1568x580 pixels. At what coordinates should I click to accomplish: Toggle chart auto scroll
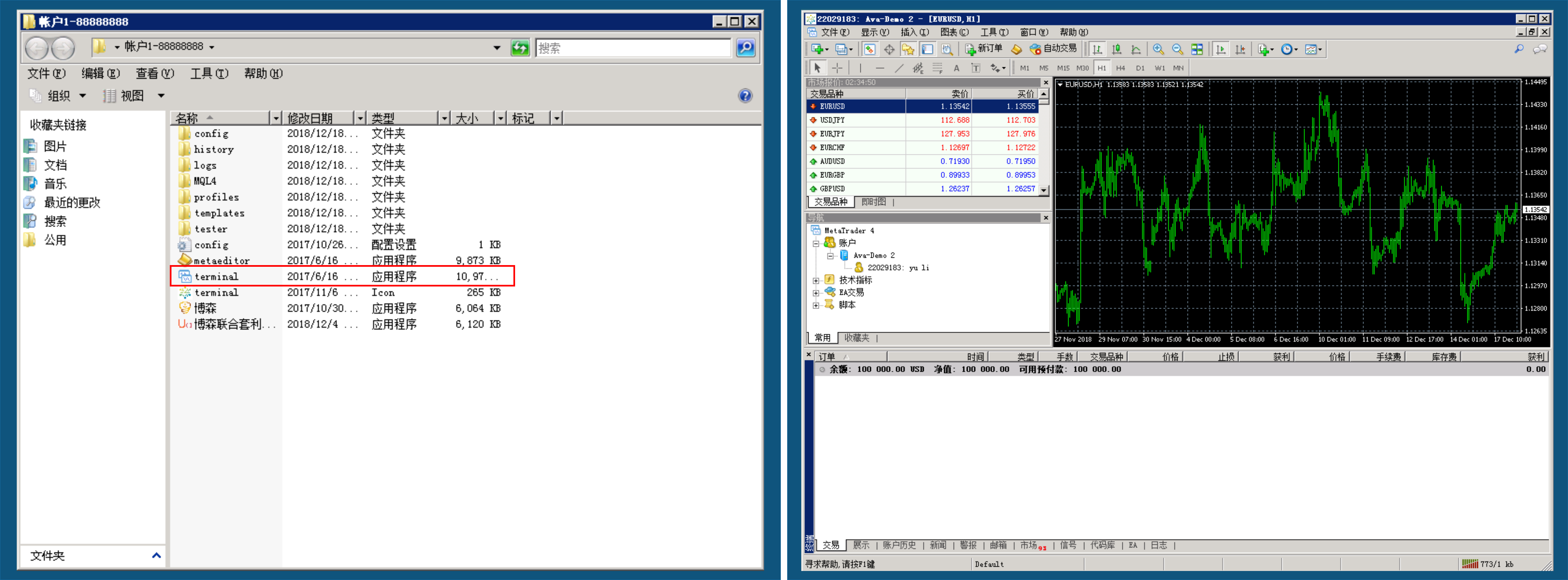tap(1220, 49)
